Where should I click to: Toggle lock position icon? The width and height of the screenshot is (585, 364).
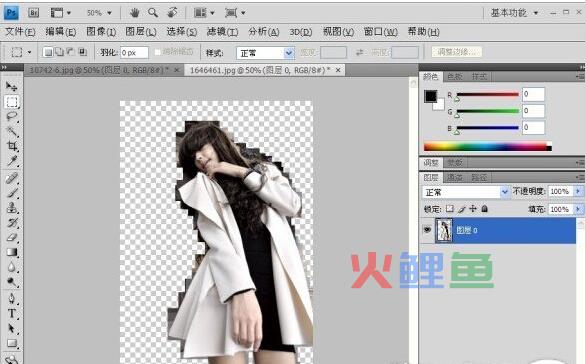click(x=473, y=209)
